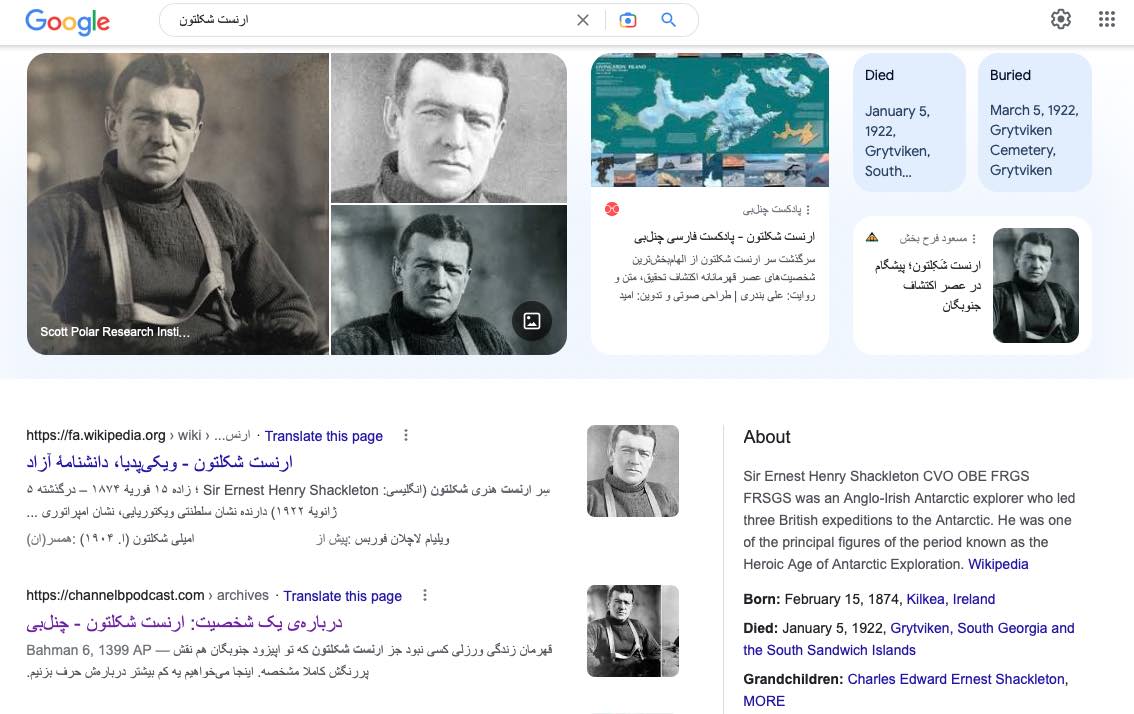1134x714 pixels.
Task: Open Kilkea birthplace link
Action: (925, 599)
